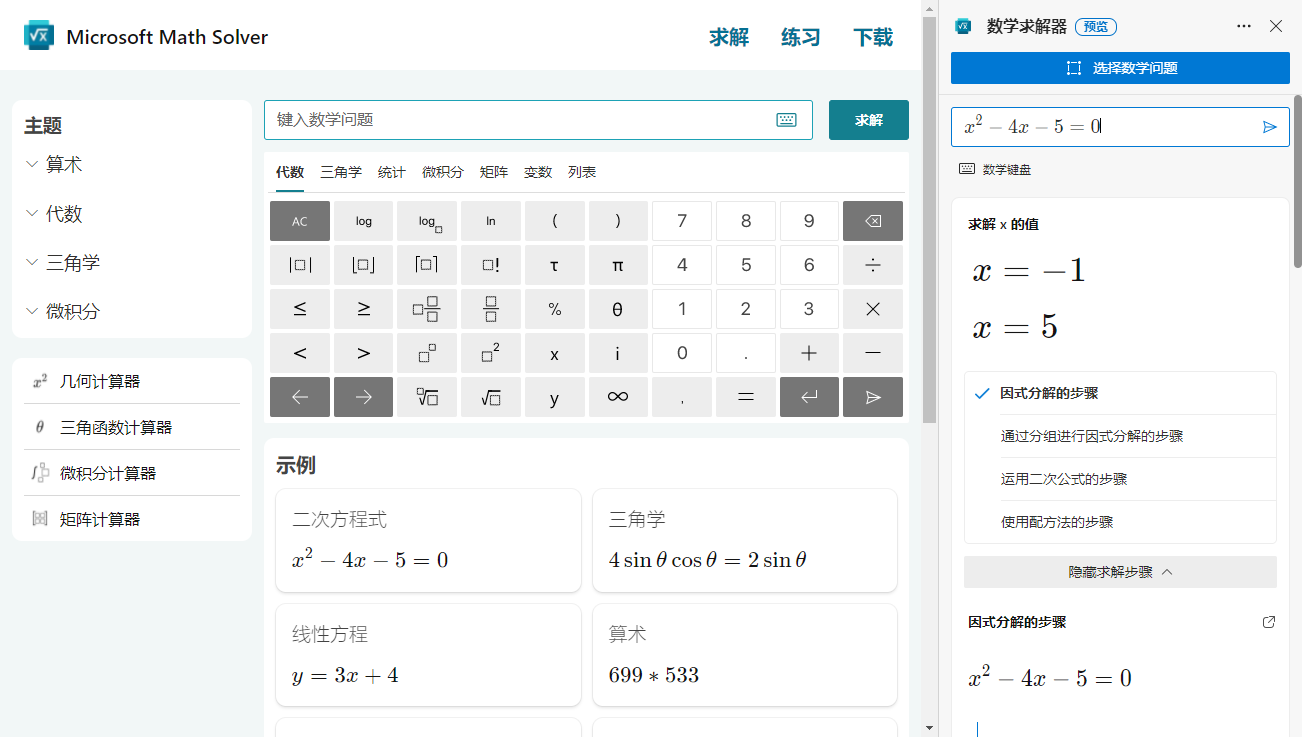
Task: Move cursor with right arrow key
Action: 364,397
